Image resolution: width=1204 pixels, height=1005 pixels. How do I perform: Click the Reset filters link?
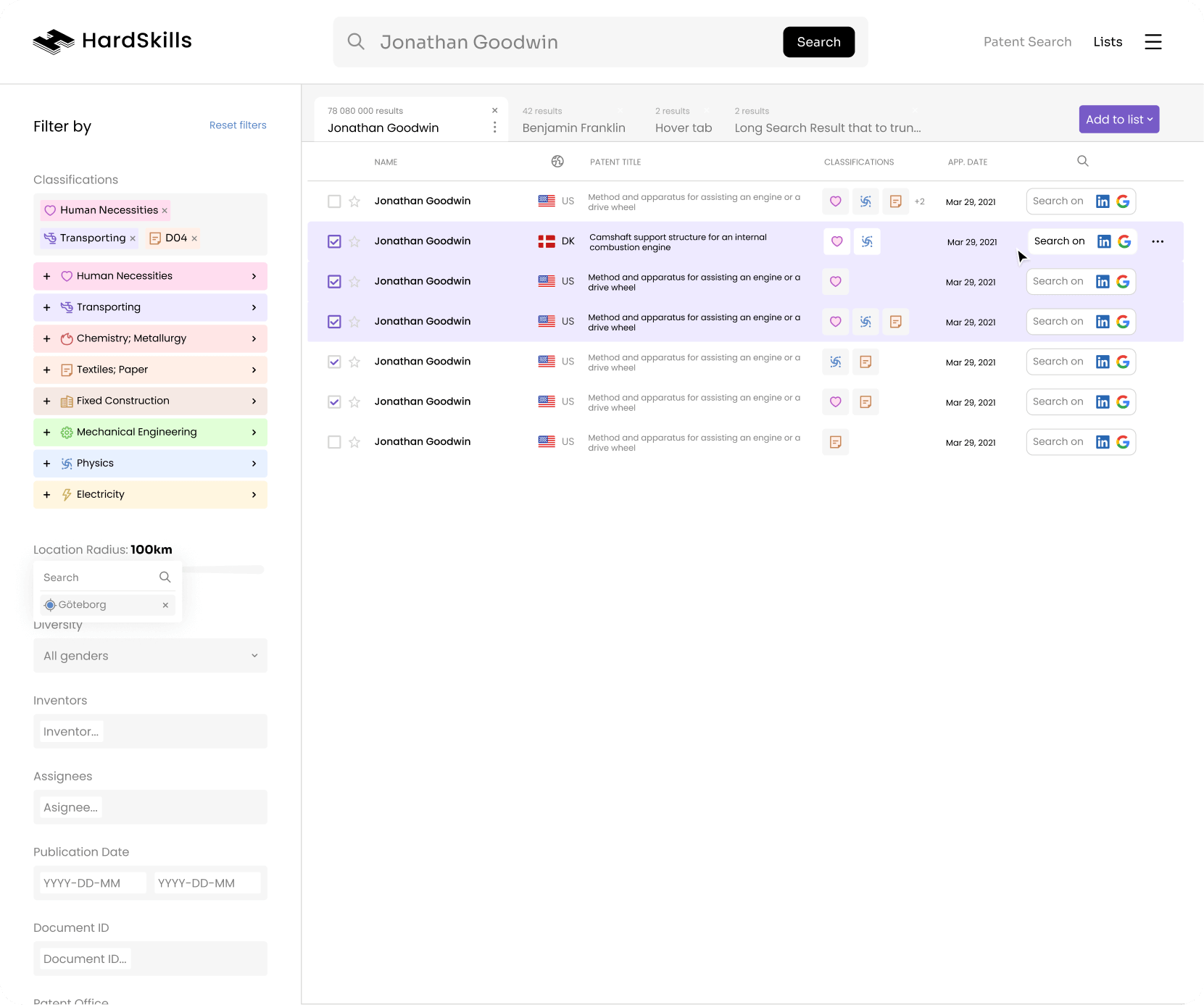pyautogui.click(x=238, y=125)
